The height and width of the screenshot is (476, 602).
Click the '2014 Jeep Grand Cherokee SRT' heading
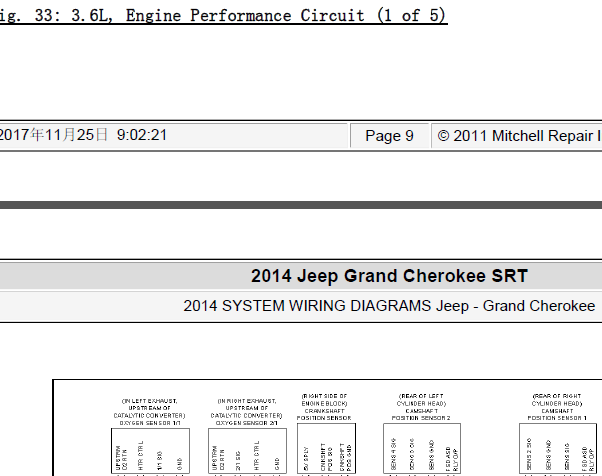tap(389, 276)
